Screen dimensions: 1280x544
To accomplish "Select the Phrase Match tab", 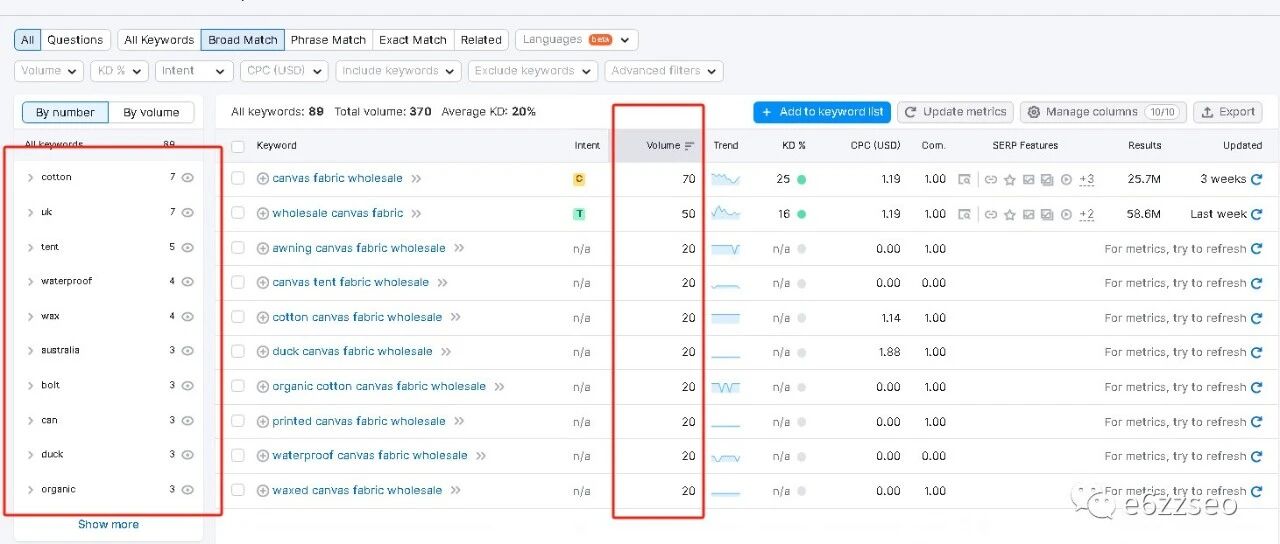I will point(328,40).
